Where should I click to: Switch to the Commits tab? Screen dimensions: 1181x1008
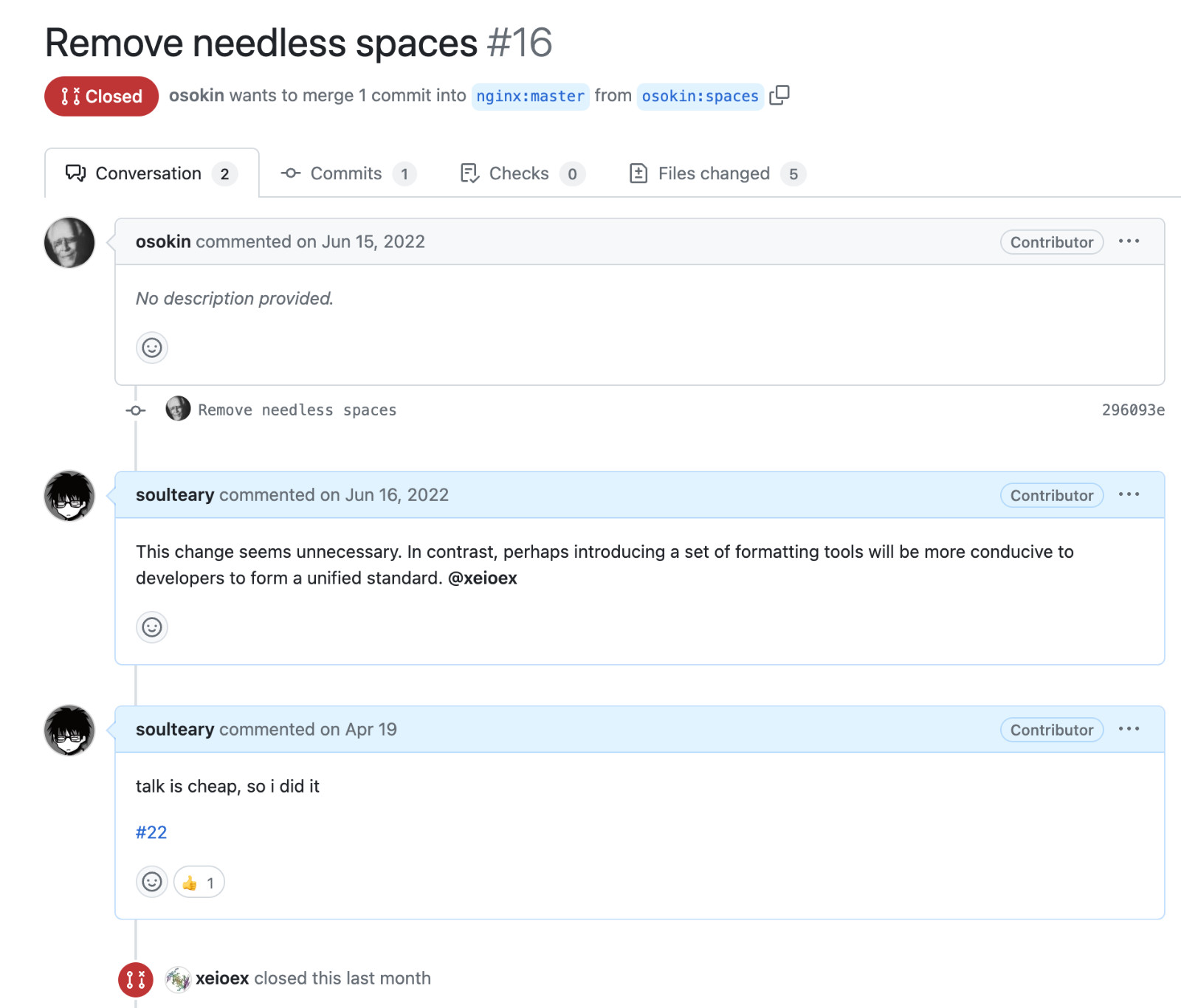348,173
